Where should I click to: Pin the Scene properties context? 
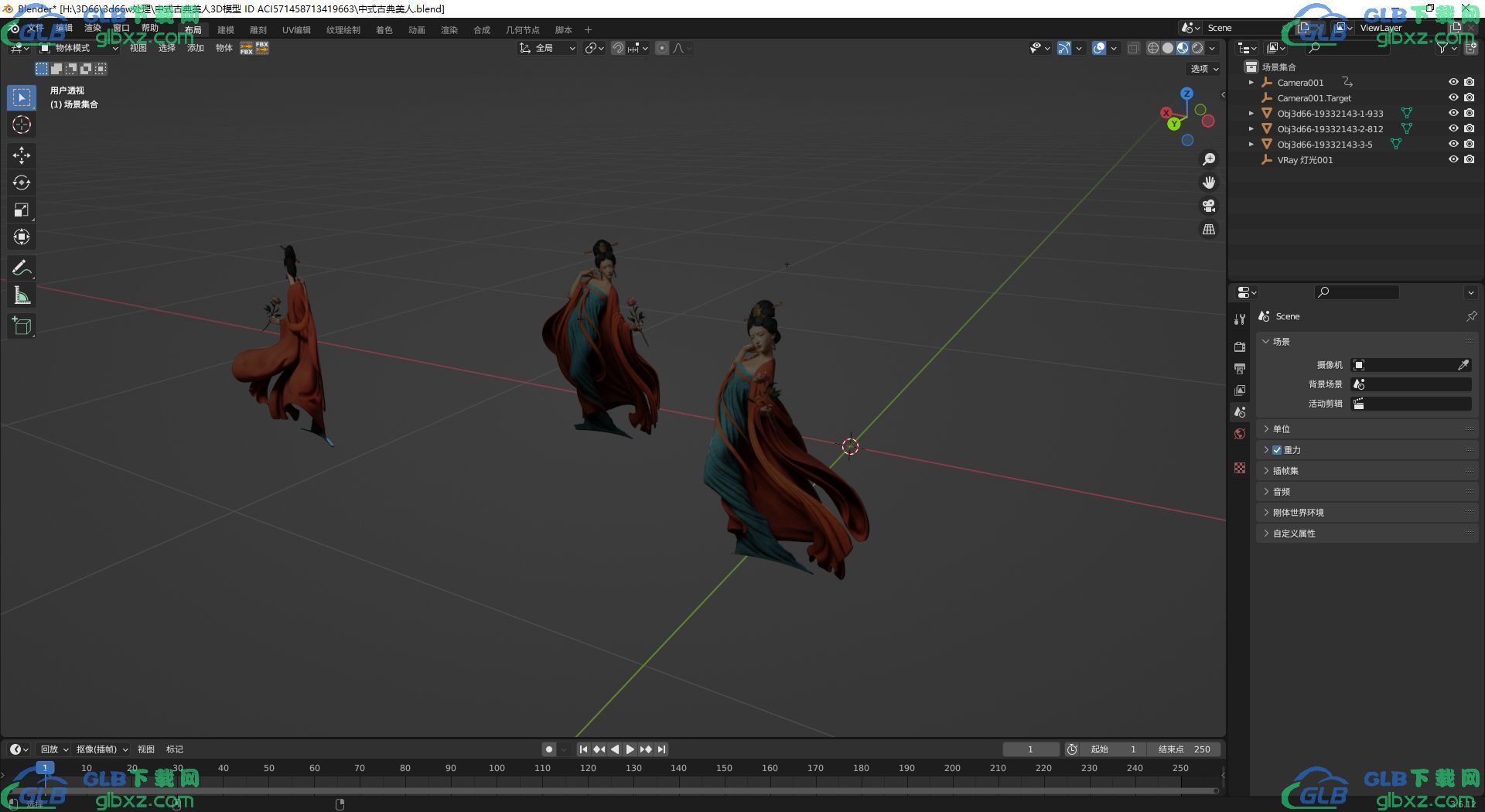[1471, 316]
